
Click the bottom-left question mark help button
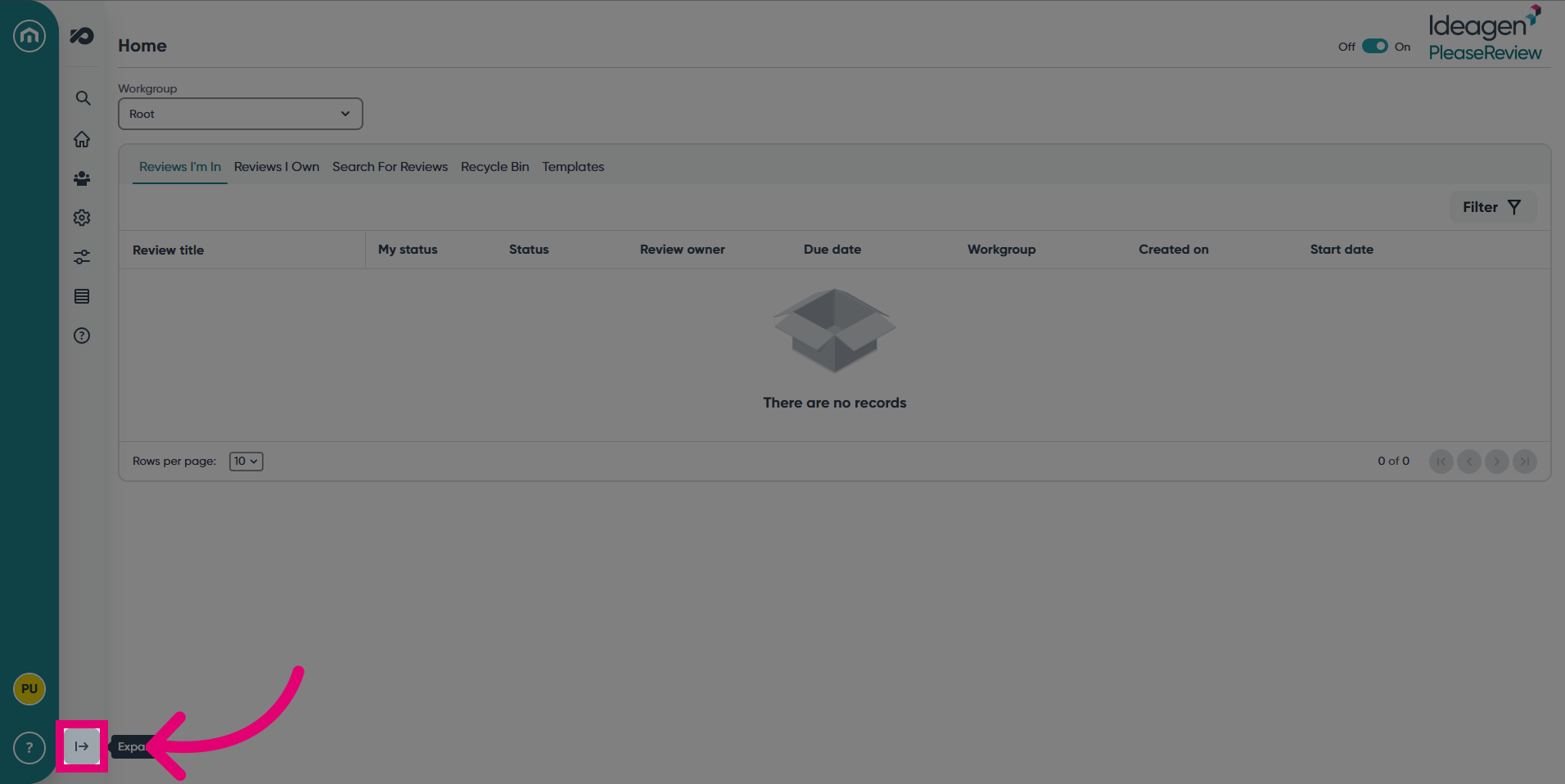tap(29, 747)
